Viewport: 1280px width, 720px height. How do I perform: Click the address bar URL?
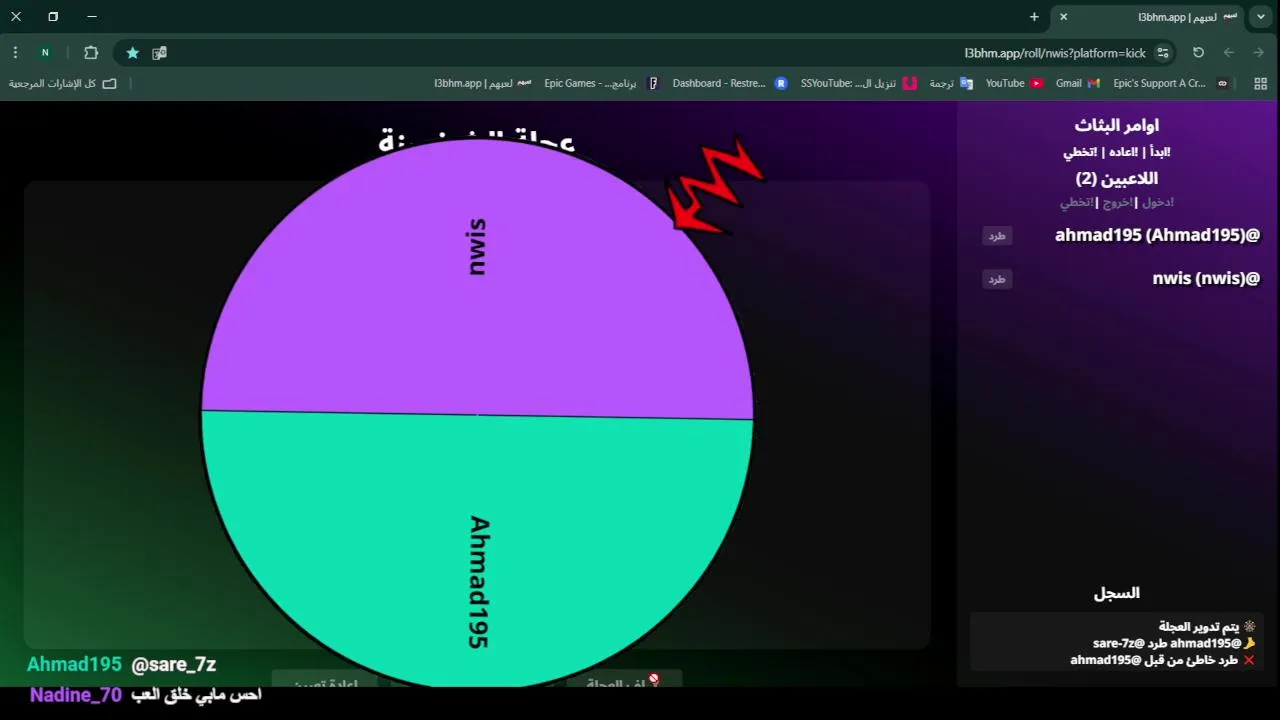tap(1055, 52)
